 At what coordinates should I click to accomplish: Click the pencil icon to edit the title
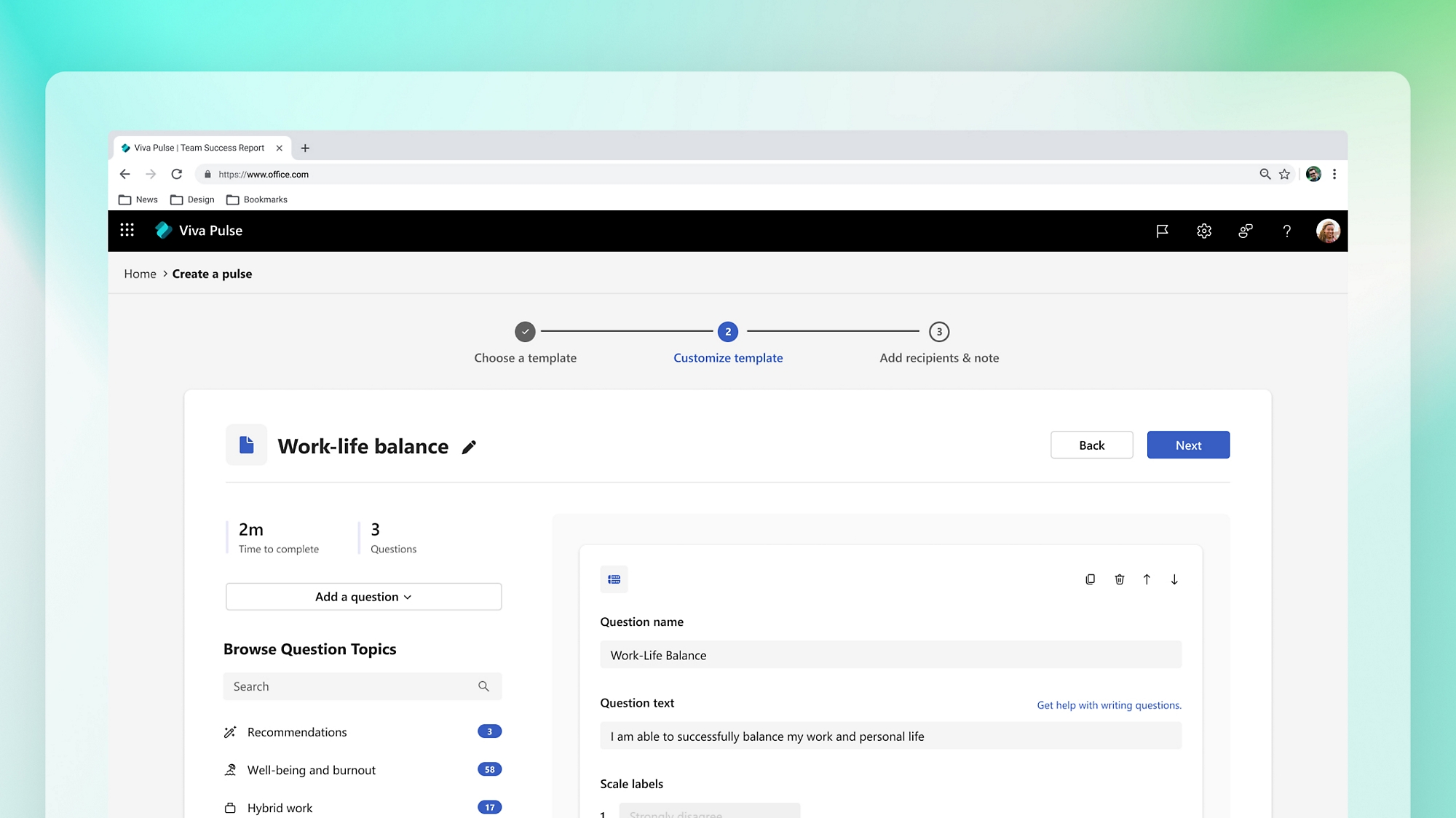pos(469,447)
